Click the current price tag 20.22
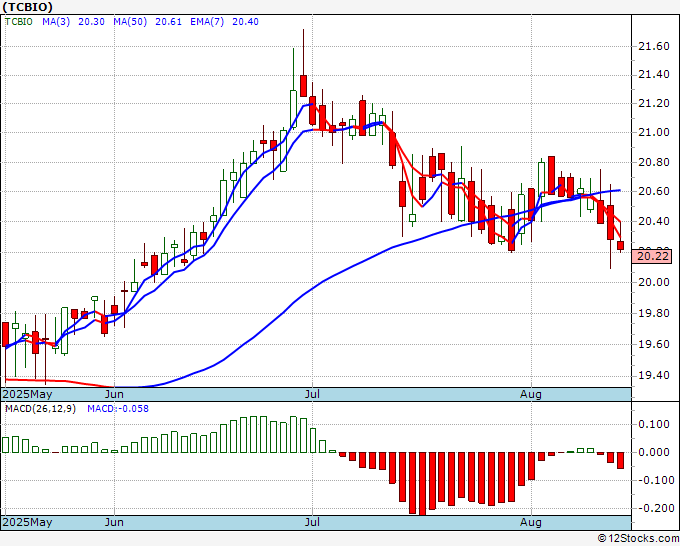Image resolution: width=680 pixels, height=546 pixels. [653, 256]
